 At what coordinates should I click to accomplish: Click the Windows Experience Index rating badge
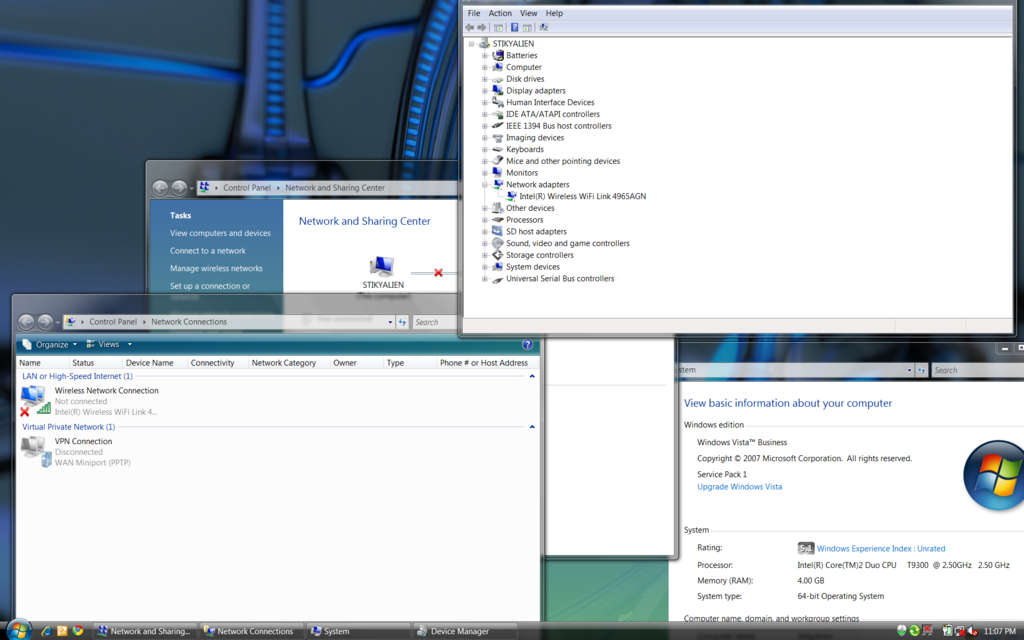coord(805,548)
